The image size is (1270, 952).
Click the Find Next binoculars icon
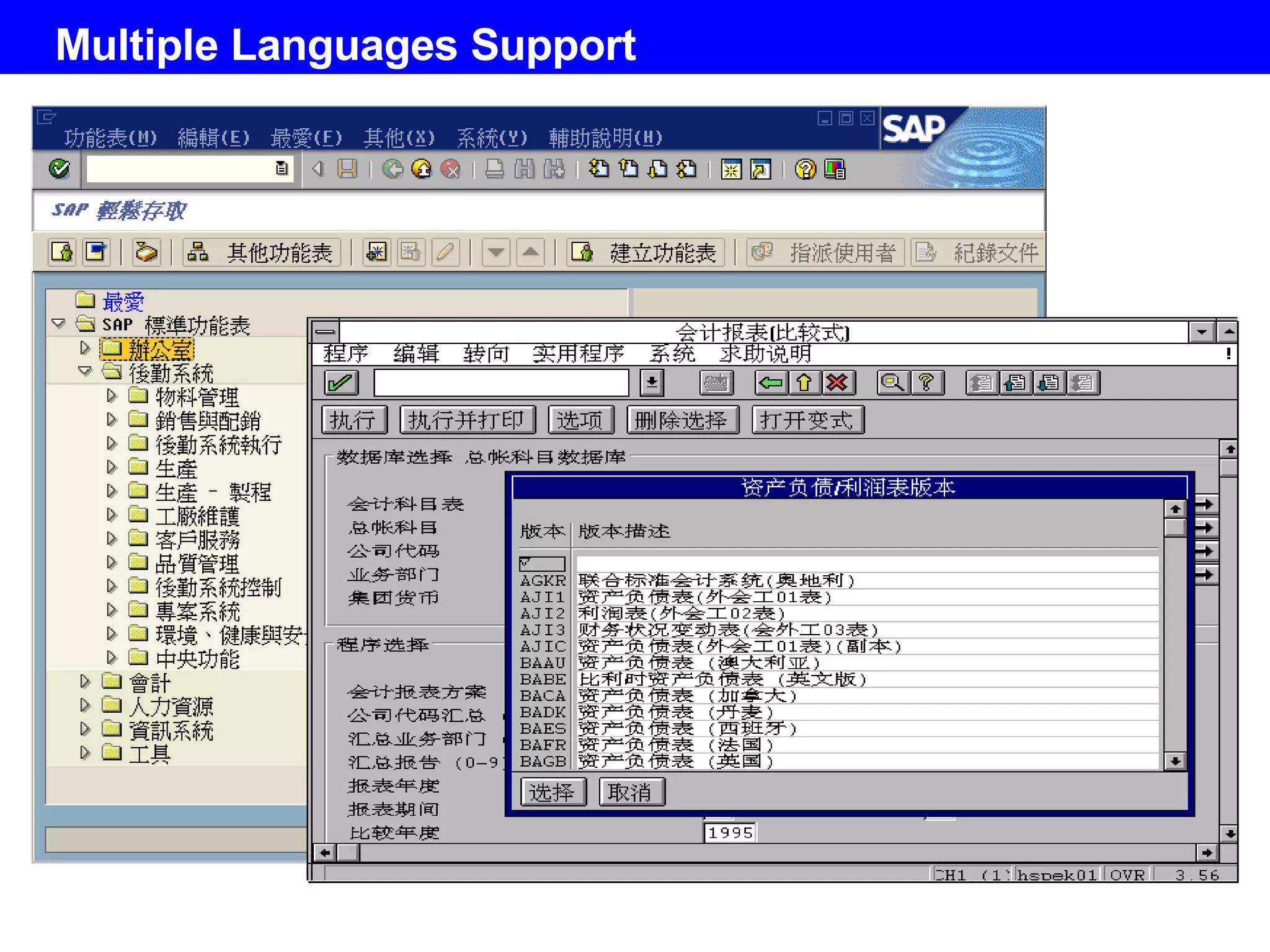point(554,169)
